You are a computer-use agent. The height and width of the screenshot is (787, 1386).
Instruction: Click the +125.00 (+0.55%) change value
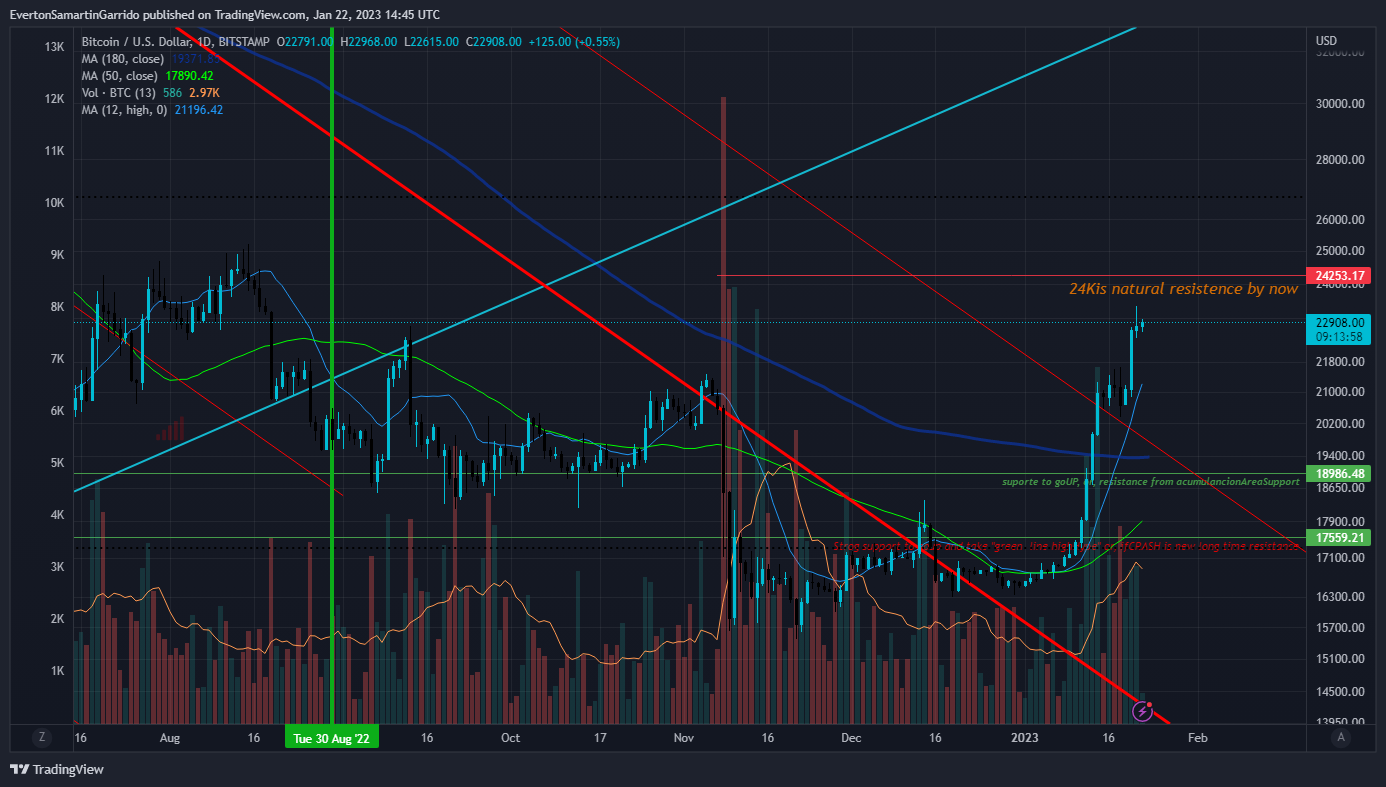click(x=574, y=42)
